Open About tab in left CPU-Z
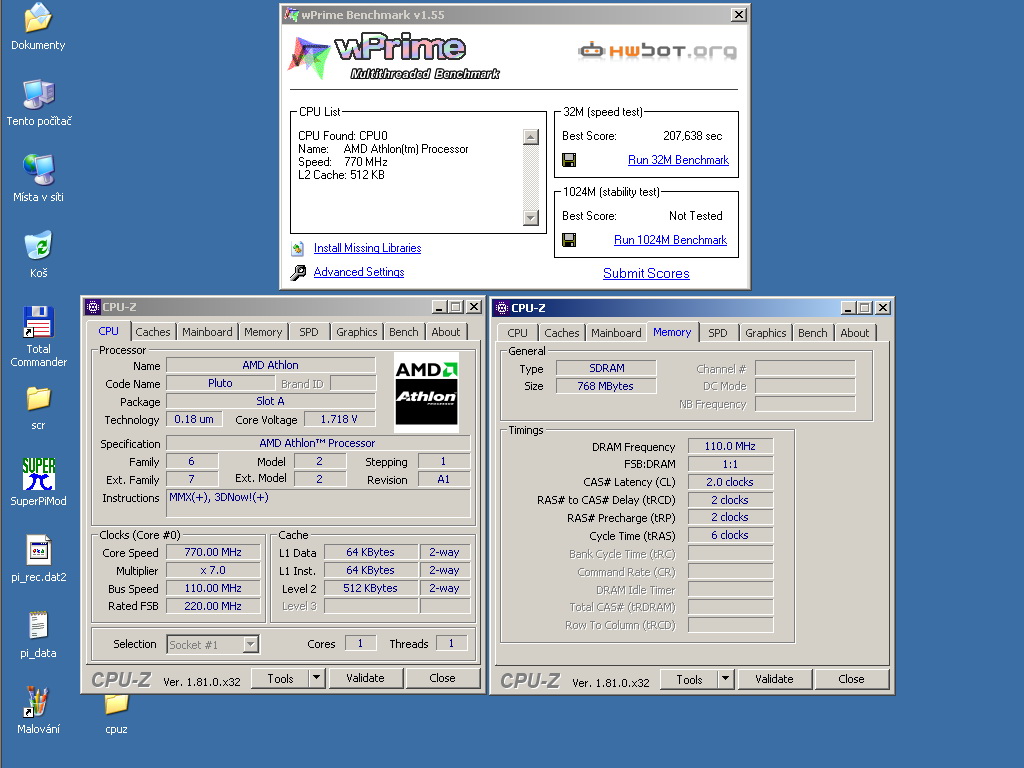The height and width of the screenshot is (768, 1024). click(x=445, y=332)
